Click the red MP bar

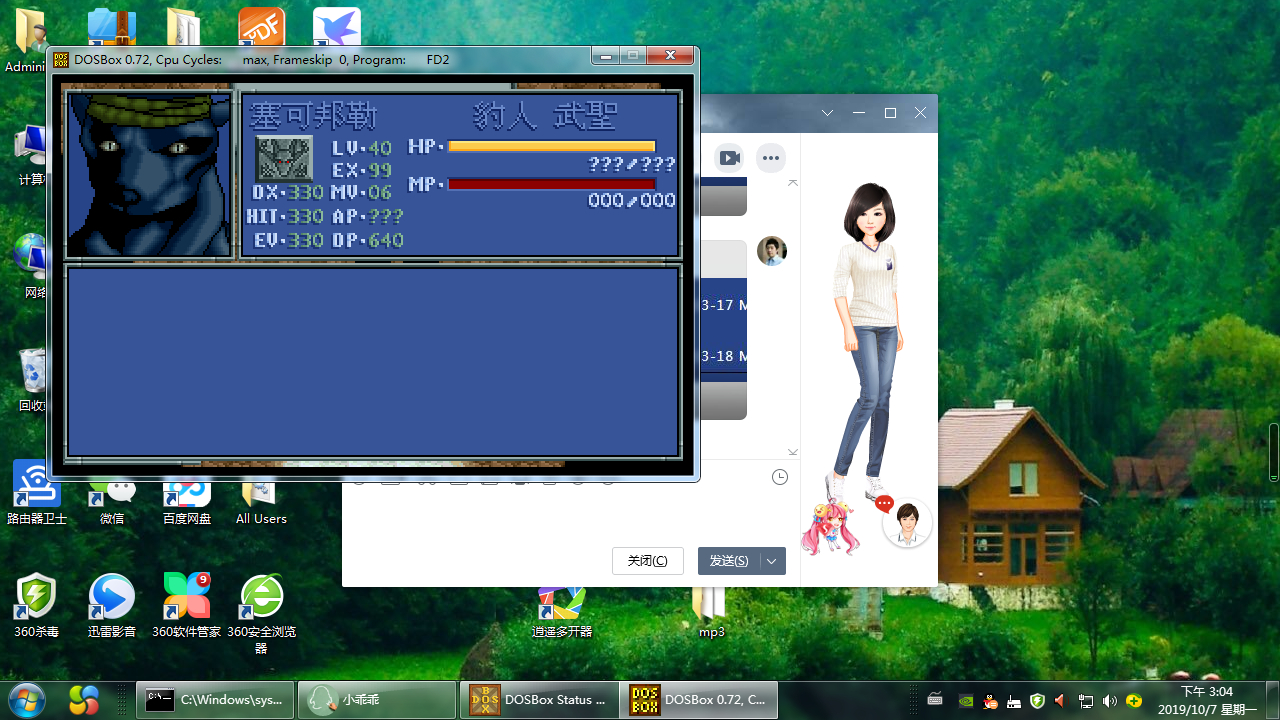pos(551,184)
